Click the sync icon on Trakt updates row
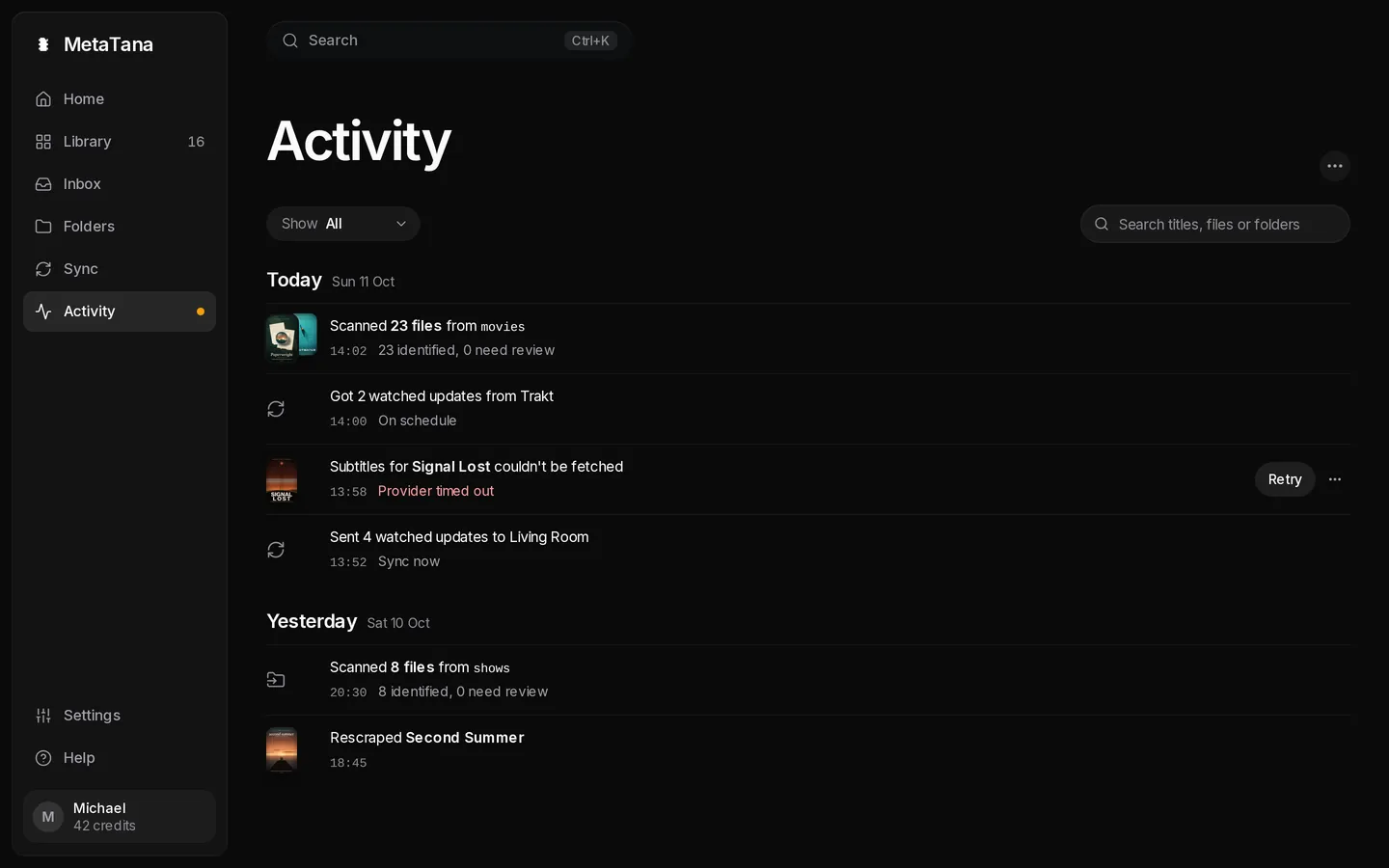The image size is (1389, 868). click(276, 409)
